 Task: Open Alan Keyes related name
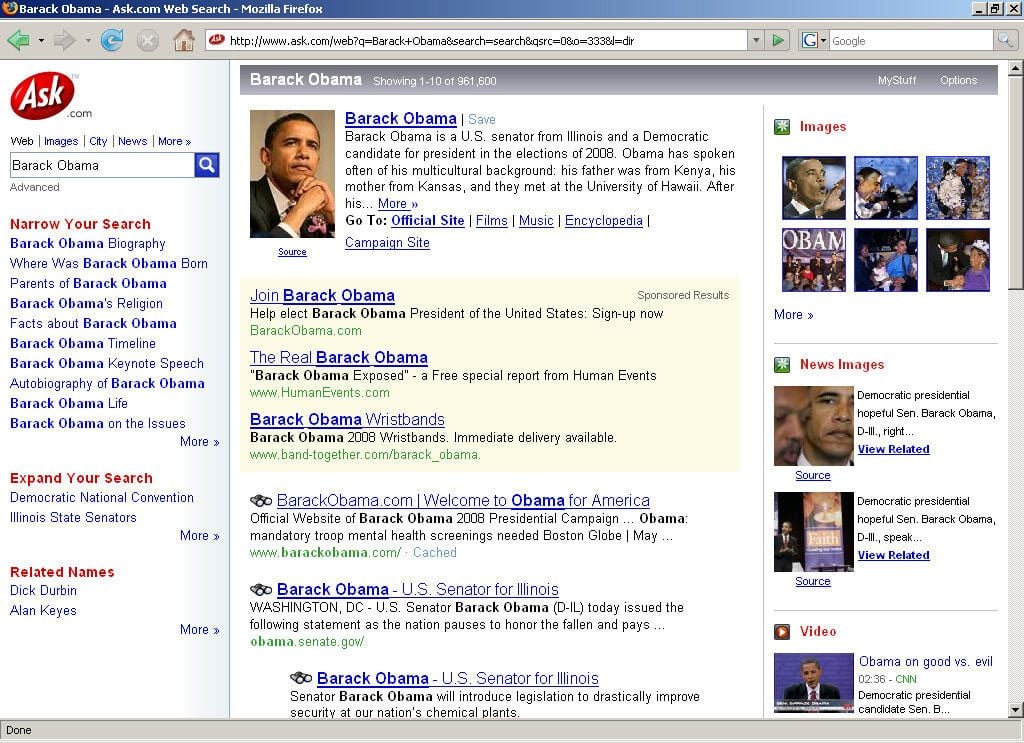click(x=43, y=610)
